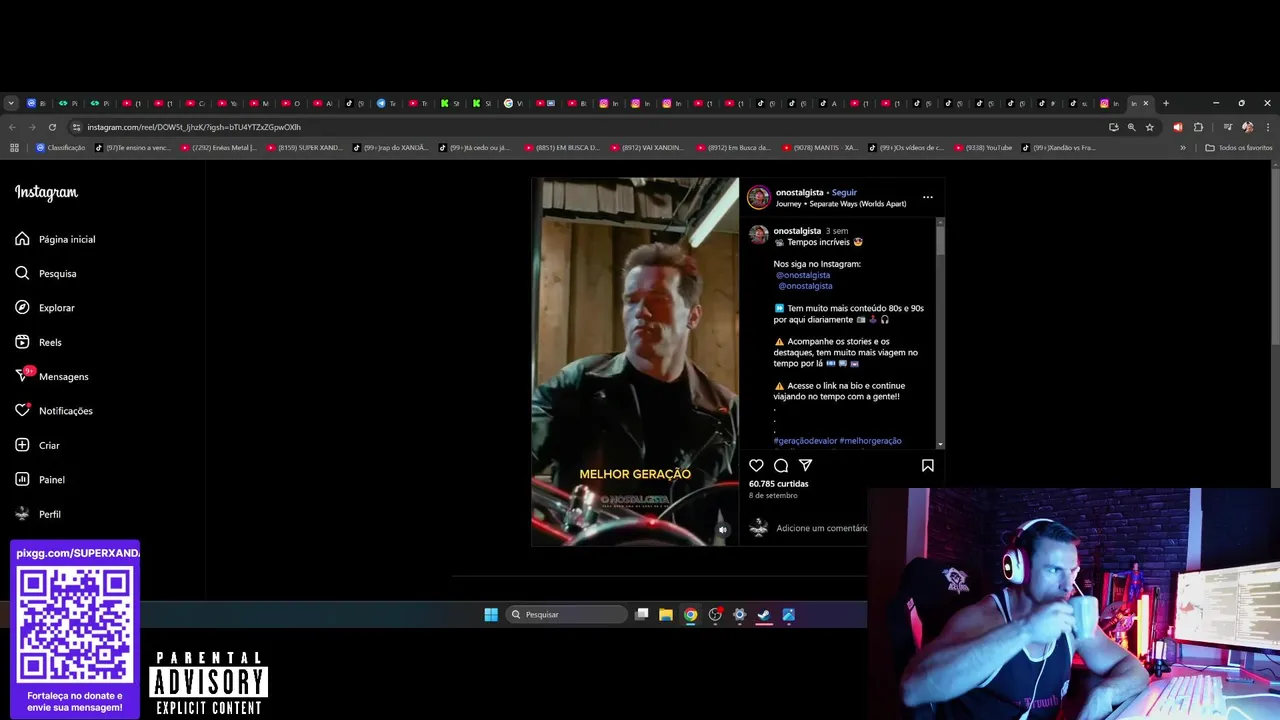Viewport: 1280px width, 720px height.
Task: Open Painel in the sidebar
Action: (40, 480)
